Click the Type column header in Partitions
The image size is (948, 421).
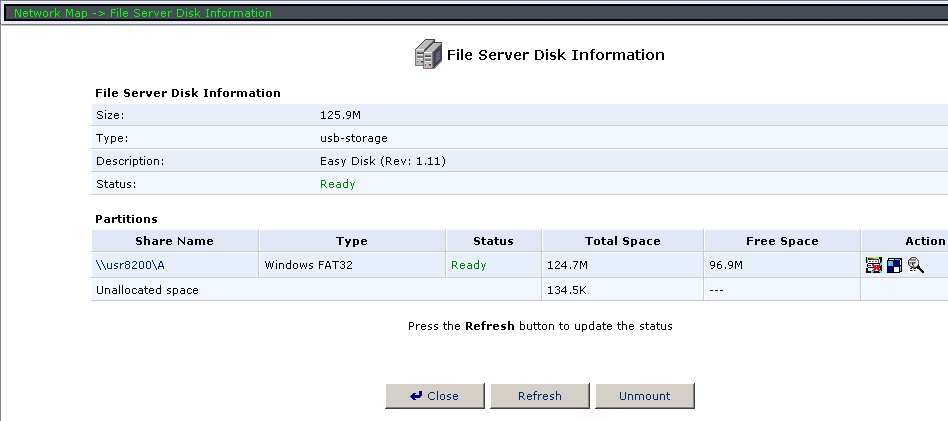[x=352, y=241]
